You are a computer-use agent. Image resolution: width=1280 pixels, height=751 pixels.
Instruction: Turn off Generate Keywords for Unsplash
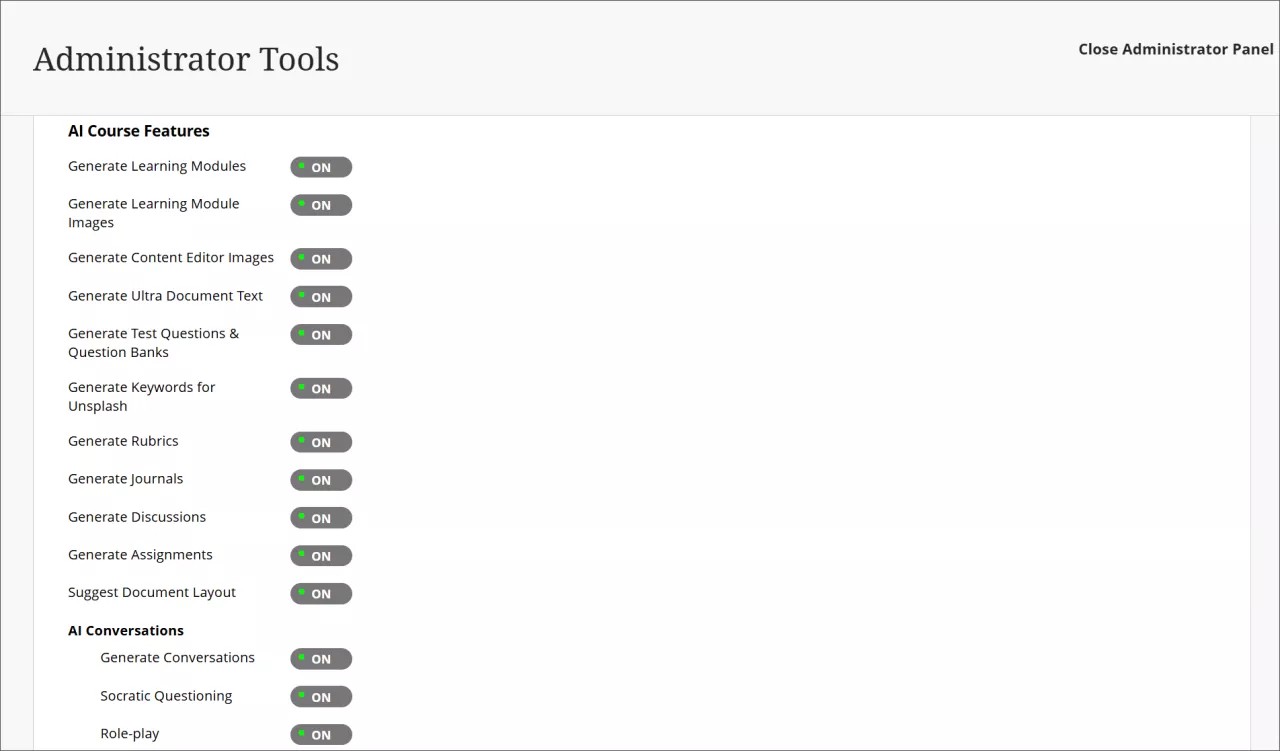point(320,388)
